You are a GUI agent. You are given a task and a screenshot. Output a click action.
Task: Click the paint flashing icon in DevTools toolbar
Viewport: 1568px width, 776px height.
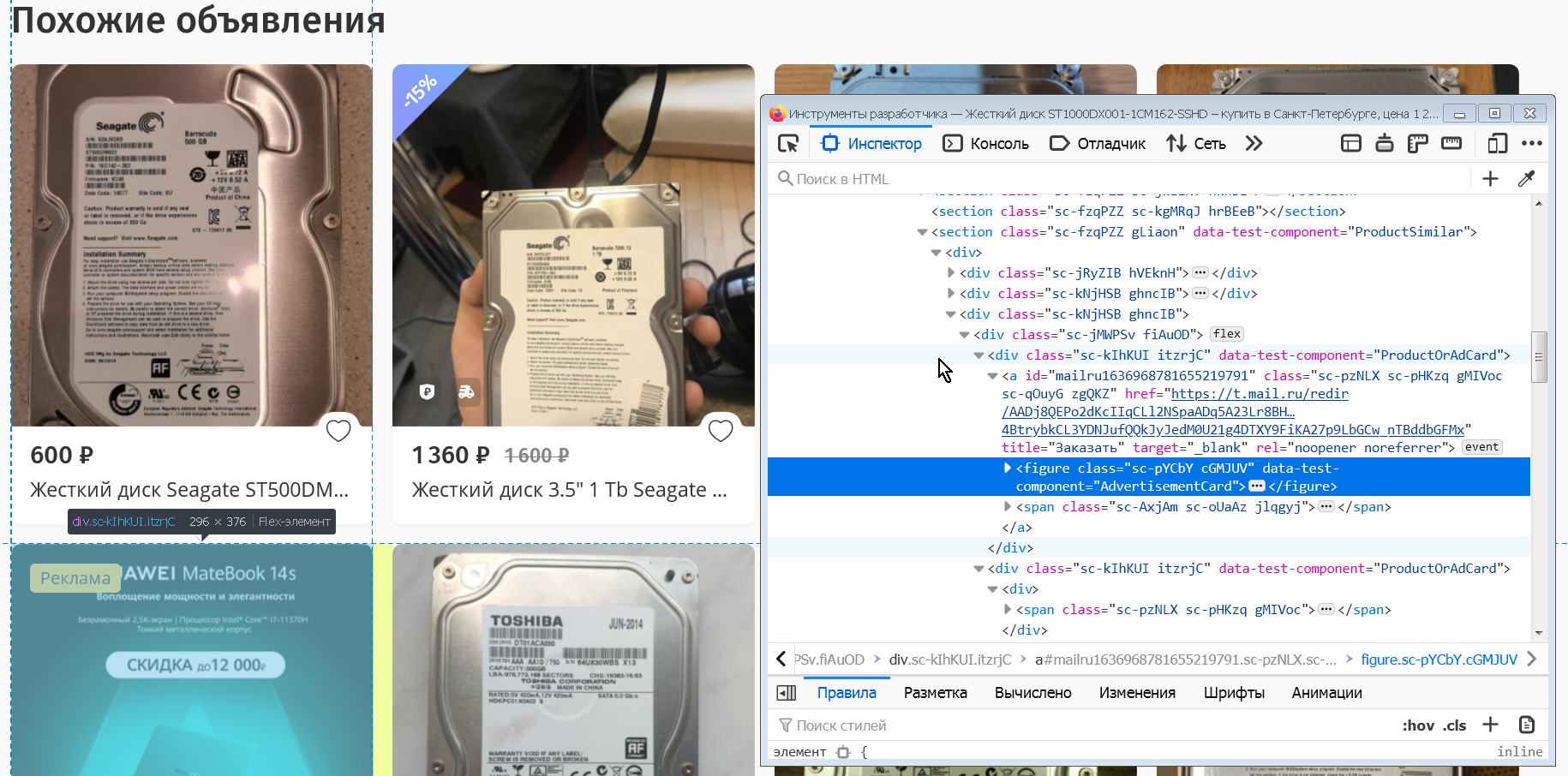[x=1384, y=143]
